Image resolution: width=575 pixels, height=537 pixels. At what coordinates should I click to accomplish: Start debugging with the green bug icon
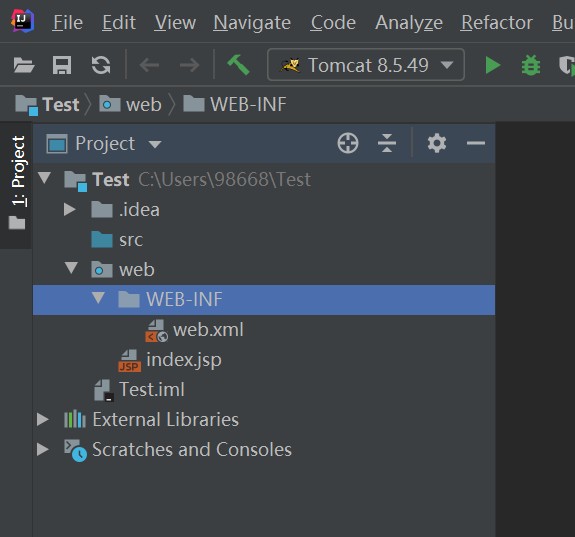tap(531, 65)
